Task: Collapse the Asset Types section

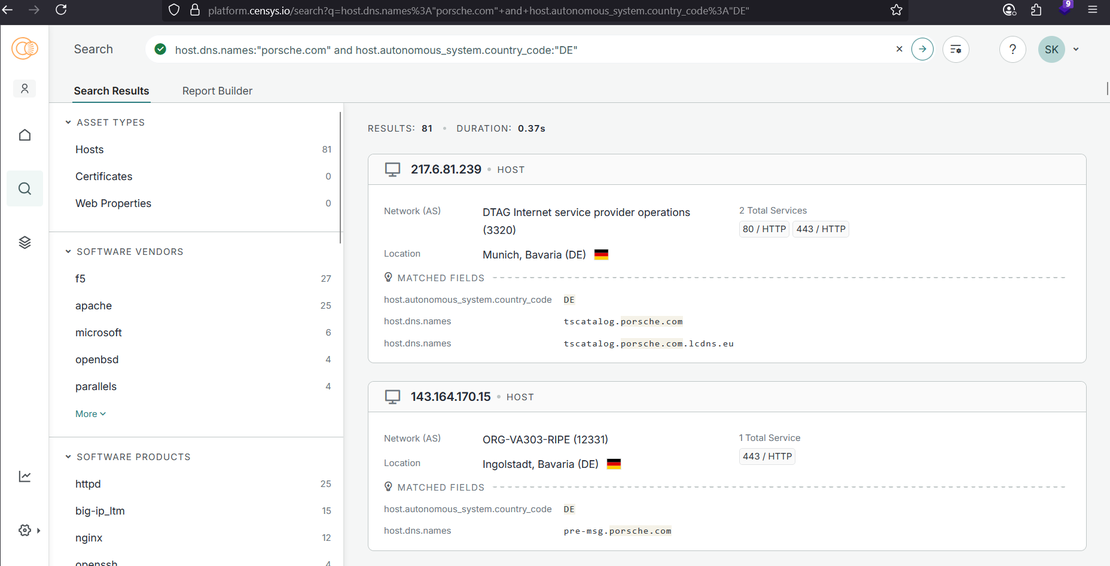Action: click(x=68, y=122)
